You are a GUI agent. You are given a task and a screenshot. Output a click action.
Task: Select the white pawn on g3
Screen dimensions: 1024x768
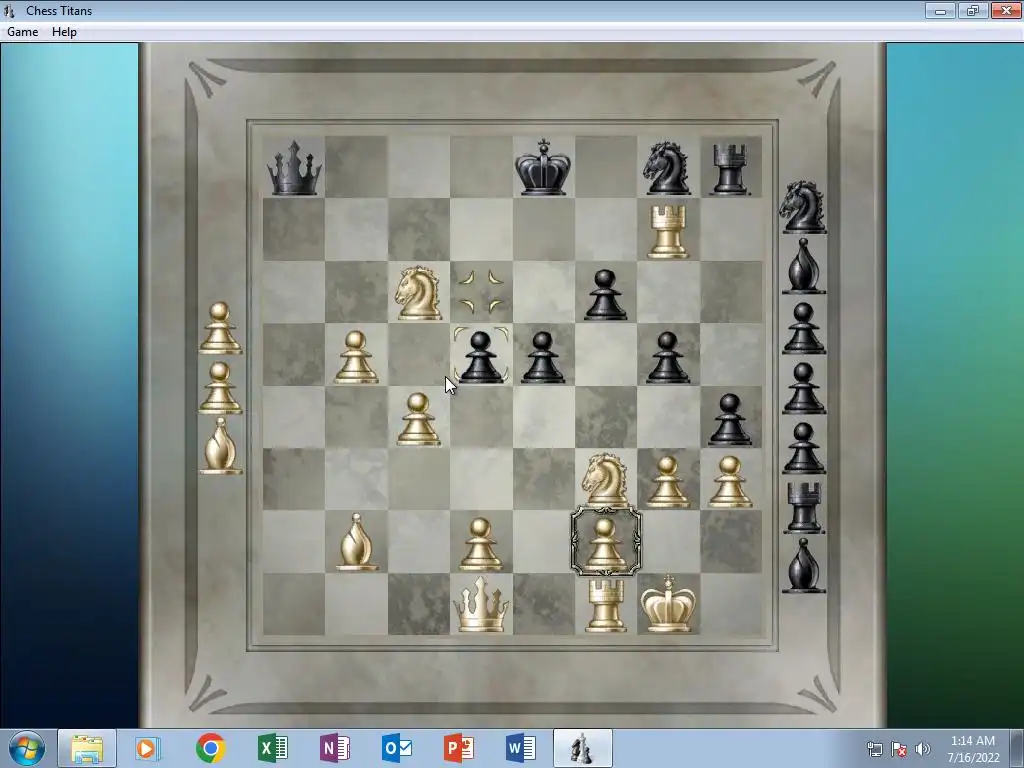(x=667, y=482)
